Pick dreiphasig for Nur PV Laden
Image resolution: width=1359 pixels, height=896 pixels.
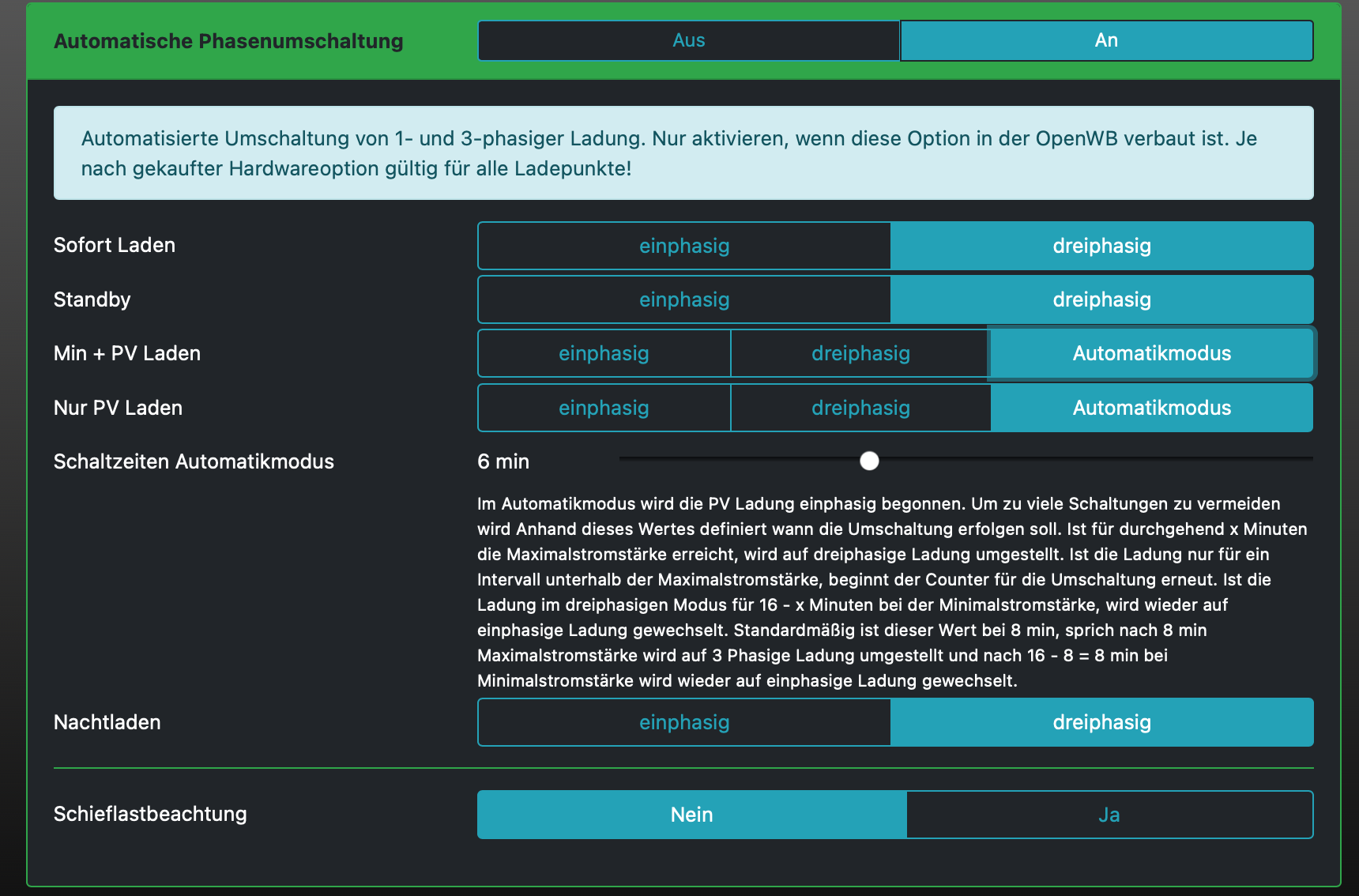860,408
